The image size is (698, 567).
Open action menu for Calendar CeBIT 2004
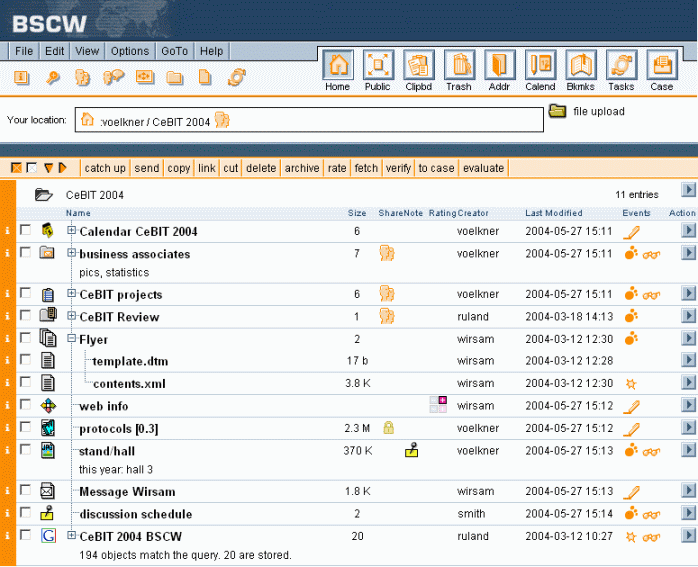click(688, 231)
